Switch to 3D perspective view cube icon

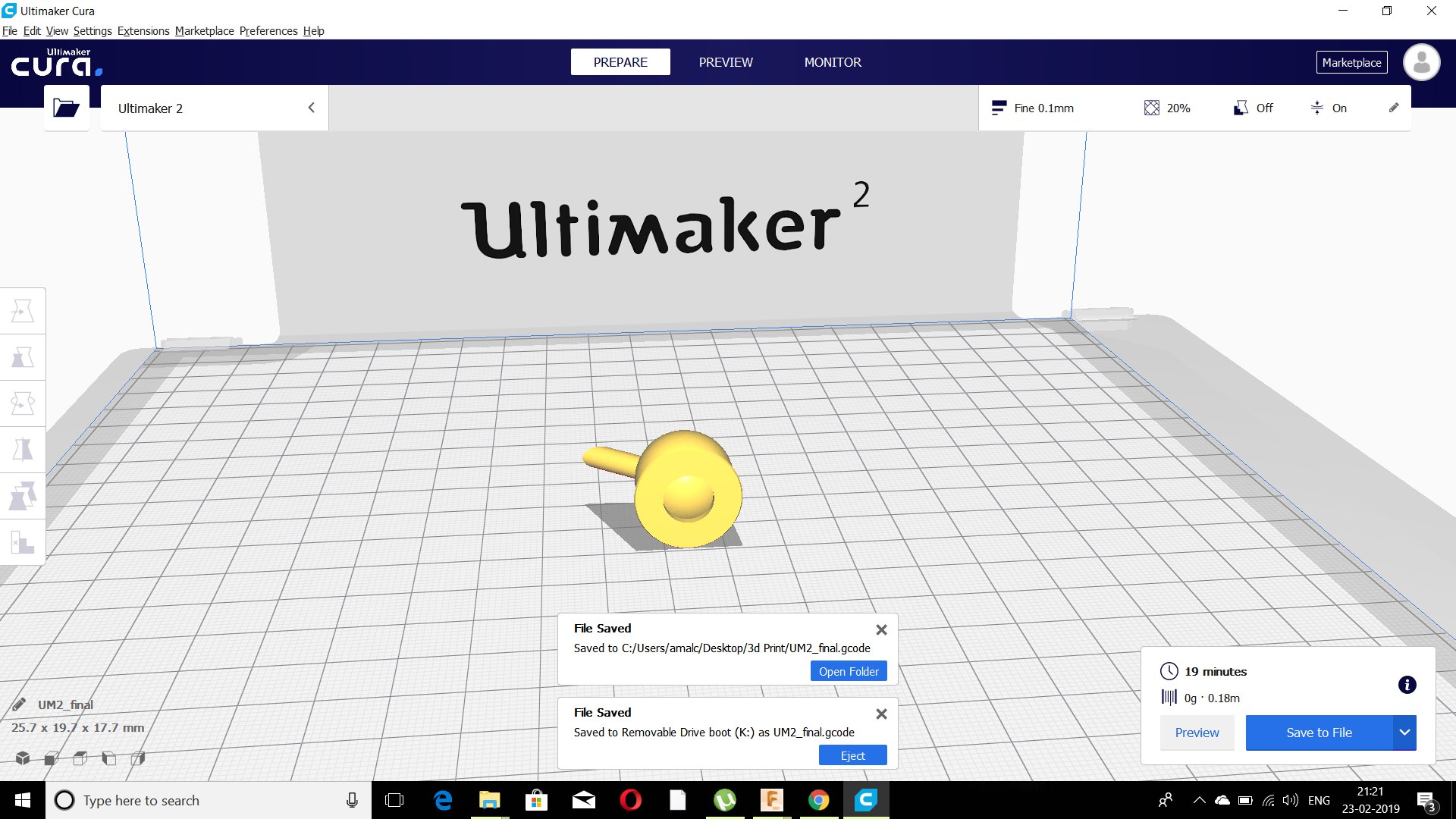[x=23, y=758]
